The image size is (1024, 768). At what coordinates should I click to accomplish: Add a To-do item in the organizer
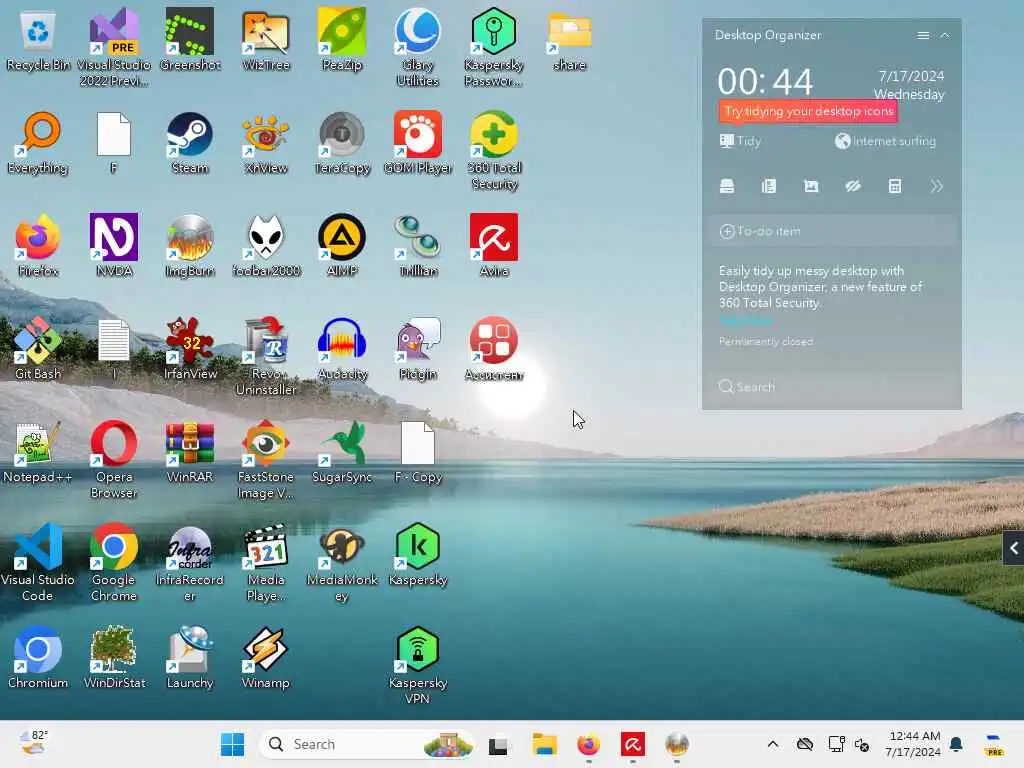click(831, 231)
